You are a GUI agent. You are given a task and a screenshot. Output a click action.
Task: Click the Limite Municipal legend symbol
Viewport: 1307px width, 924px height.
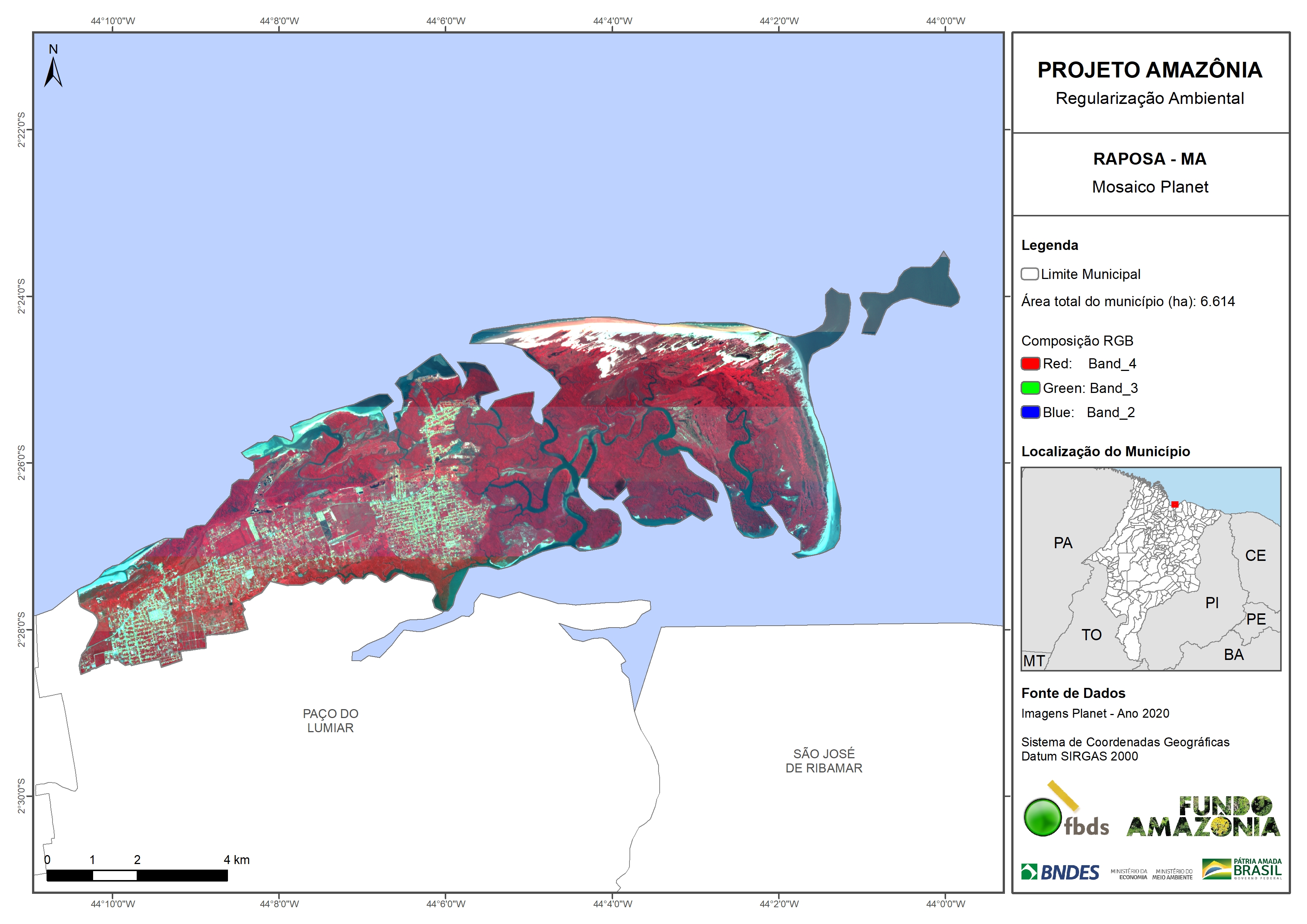pos(1029,274)
